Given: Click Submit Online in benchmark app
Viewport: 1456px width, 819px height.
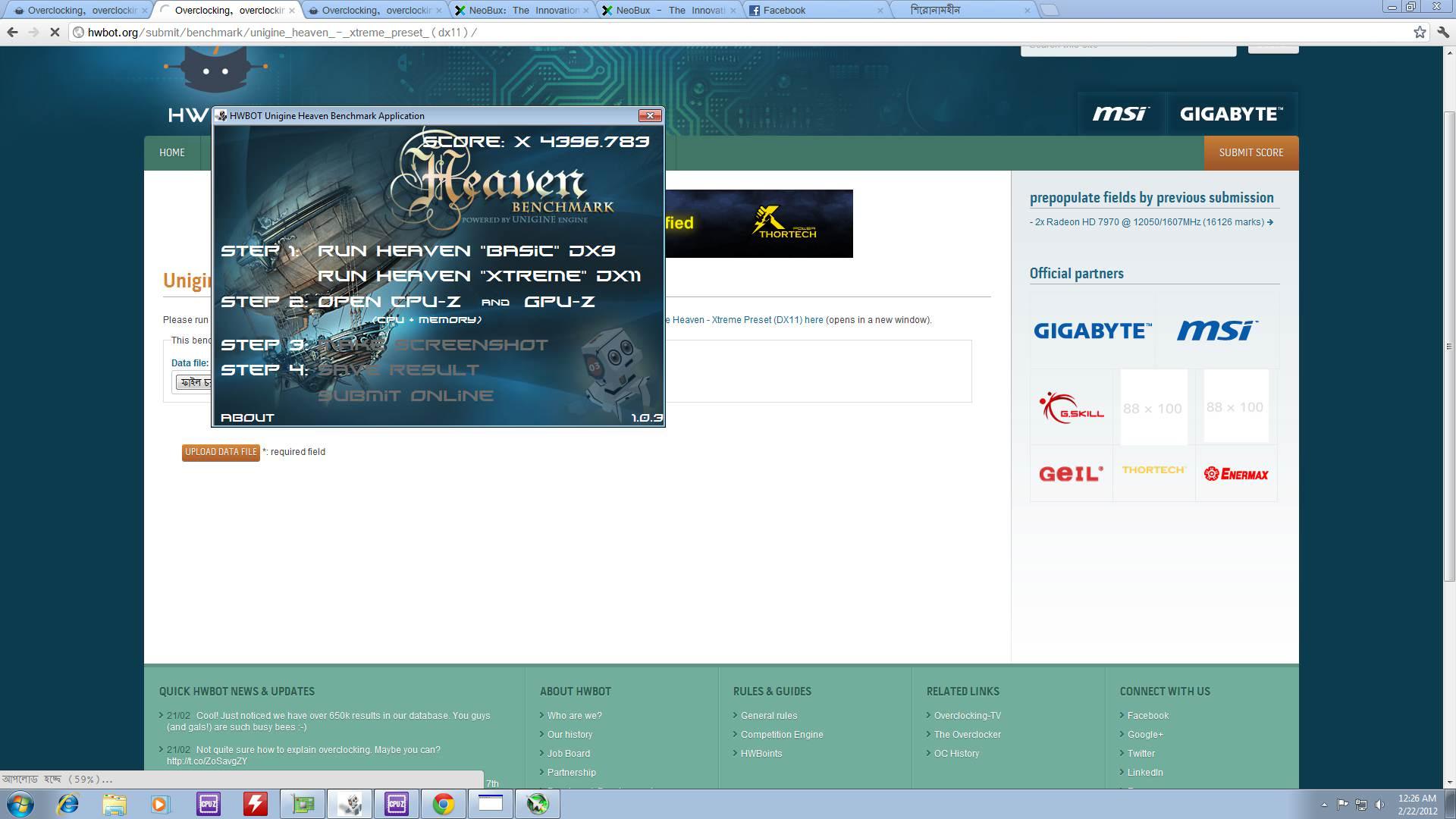Looking at the screenshot, I should (406, 395).
